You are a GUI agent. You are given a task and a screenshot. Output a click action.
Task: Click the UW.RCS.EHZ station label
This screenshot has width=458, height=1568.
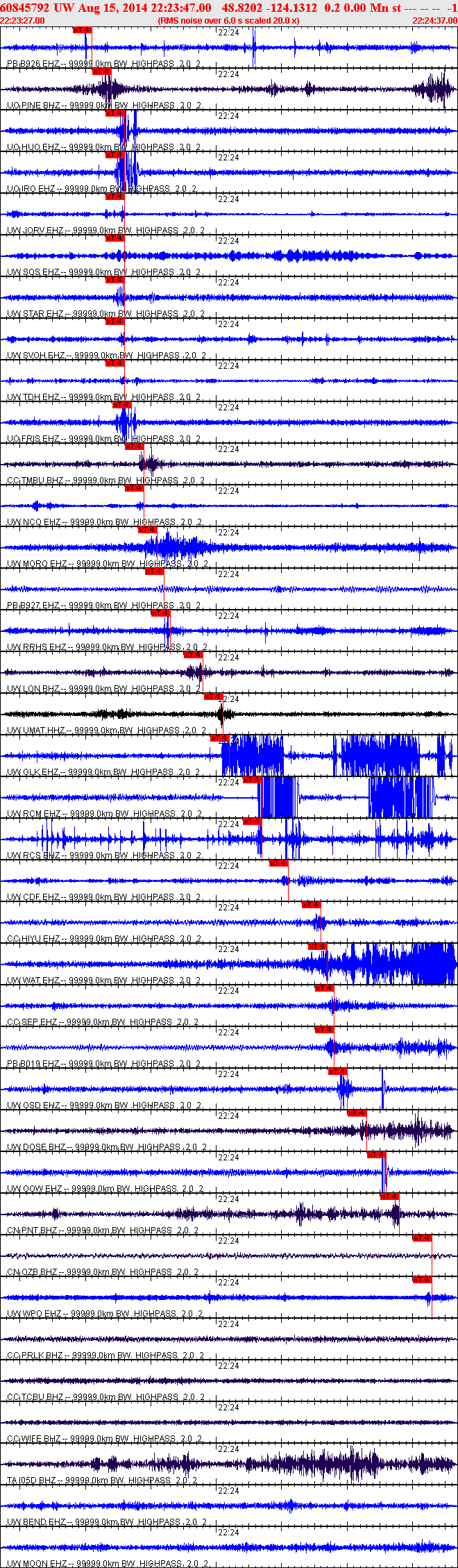(104, 856)
